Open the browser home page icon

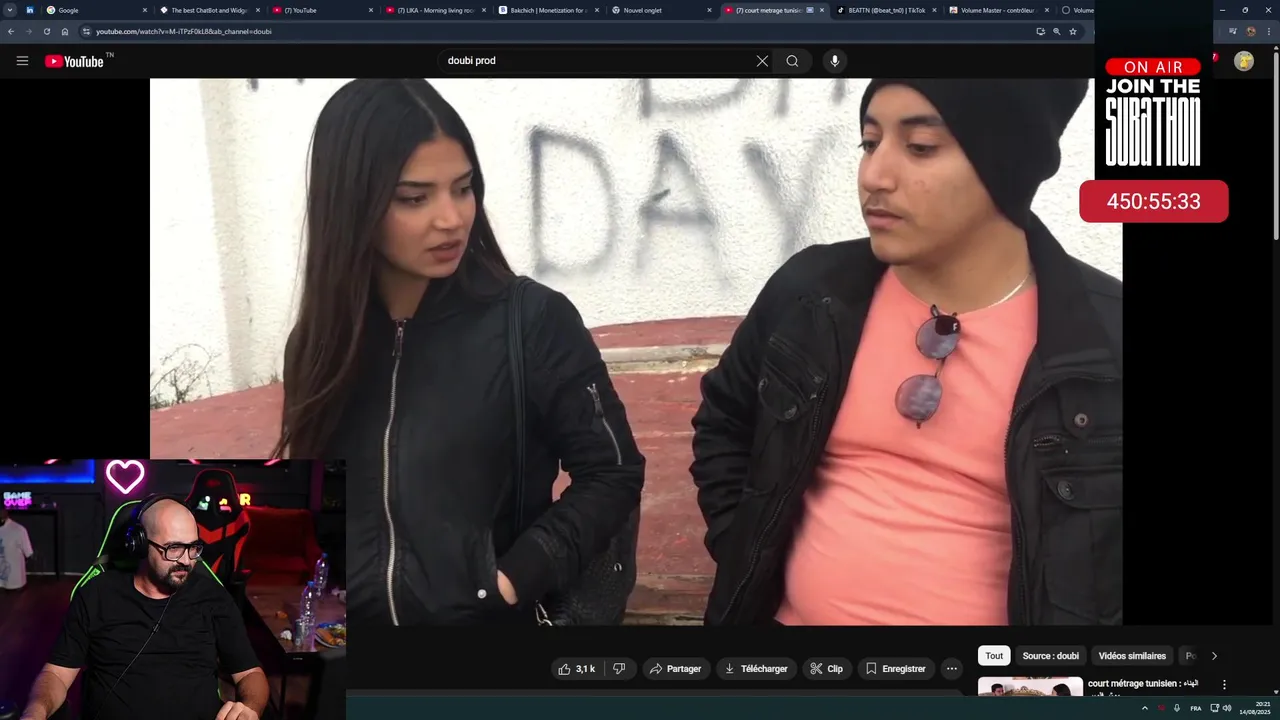pyautogui.click(x=65, y=31)
